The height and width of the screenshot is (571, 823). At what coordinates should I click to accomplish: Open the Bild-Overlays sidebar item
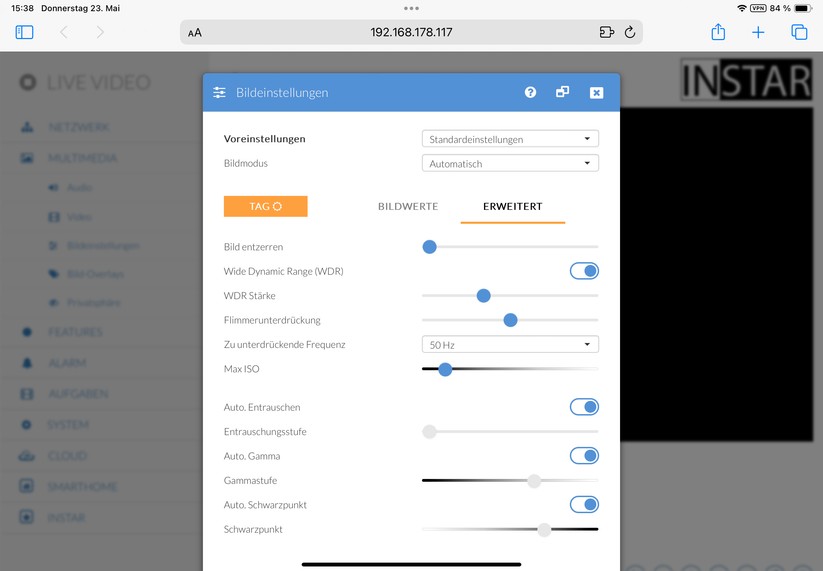tap(96, 274)
